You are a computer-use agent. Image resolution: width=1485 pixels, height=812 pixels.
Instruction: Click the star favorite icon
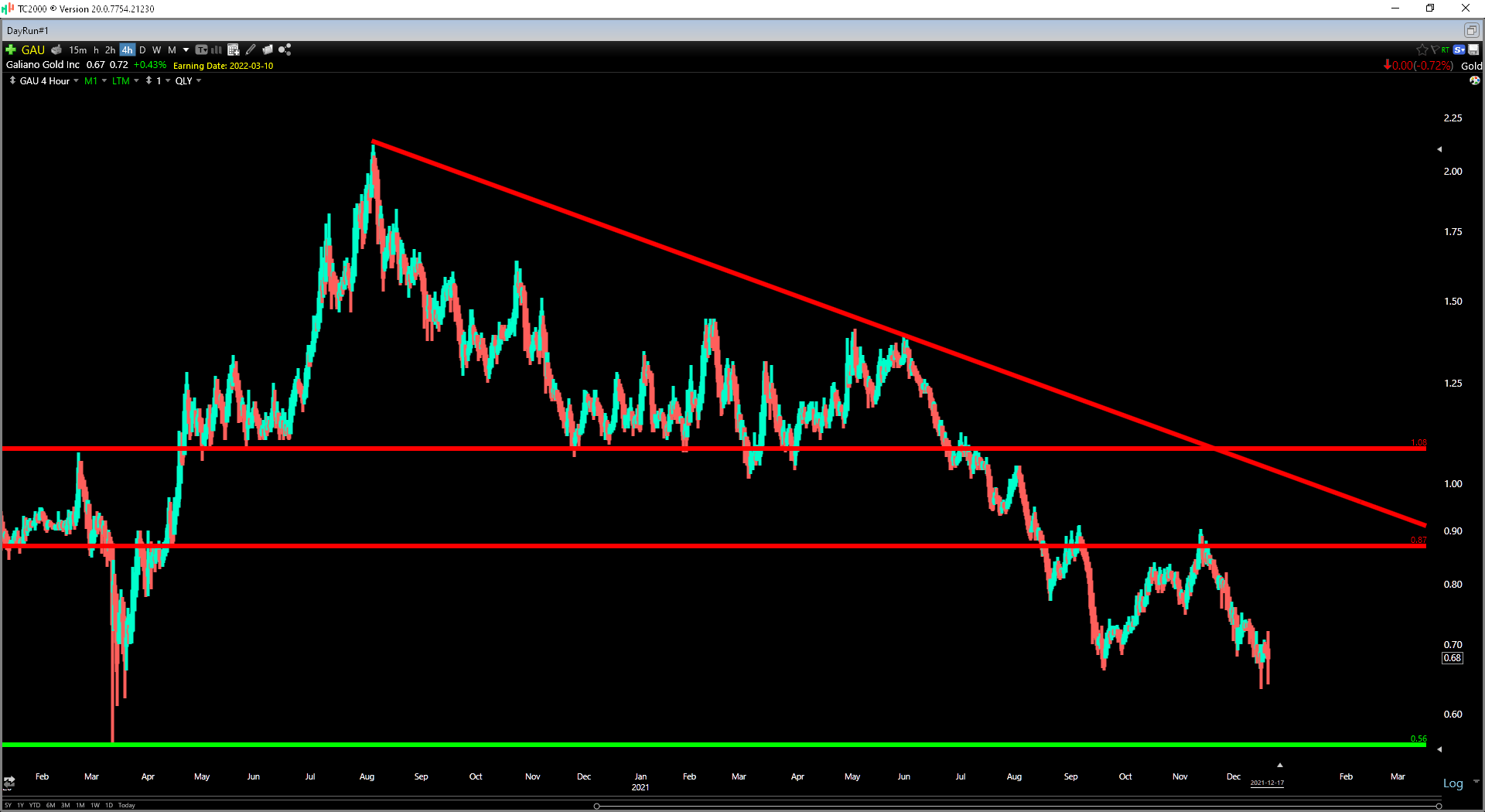tap(1422, 49)
